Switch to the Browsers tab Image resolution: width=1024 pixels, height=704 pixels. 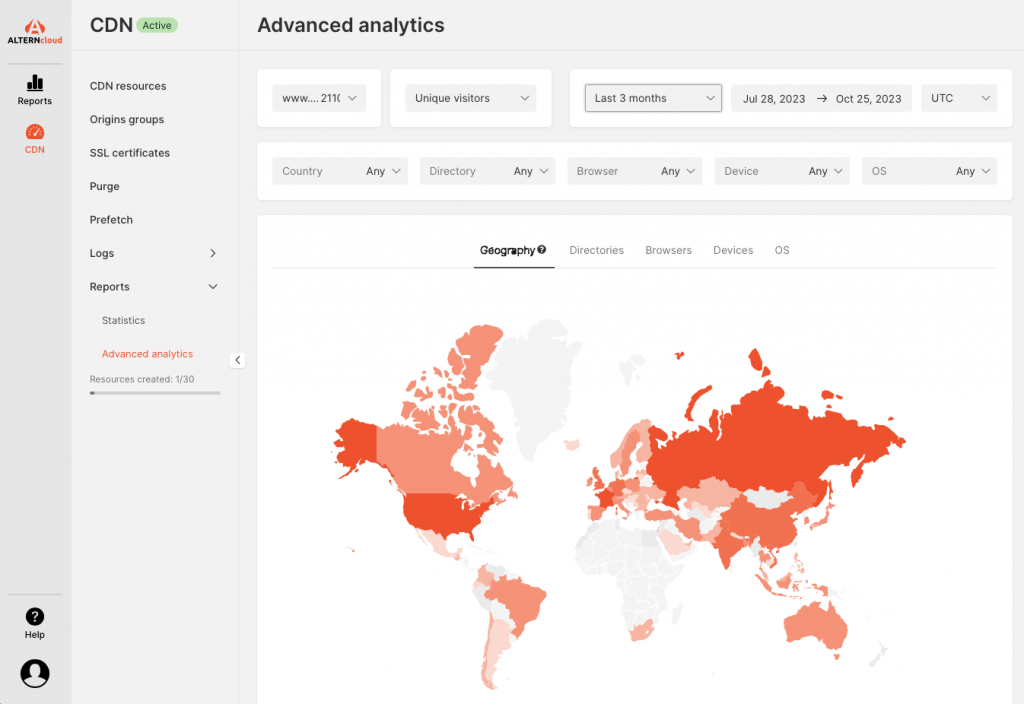668,250
